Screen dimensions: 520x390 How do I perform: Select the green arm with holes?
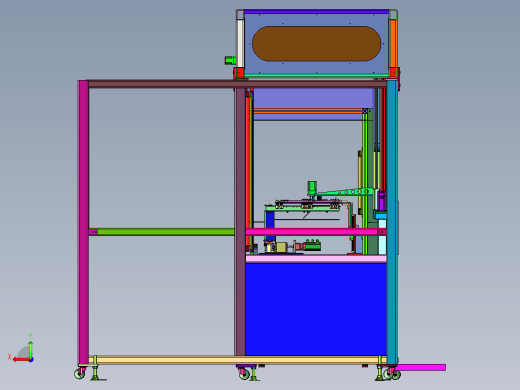pyautogui.click(x=345, y=192)
